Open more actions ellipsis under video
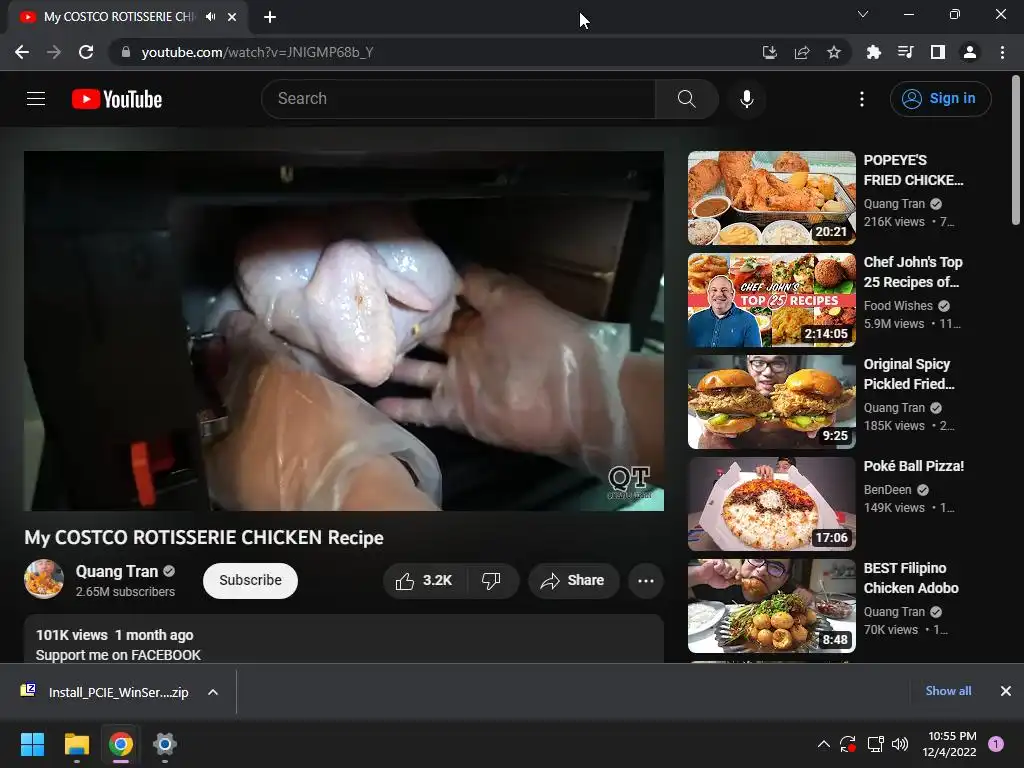 pos(646,581)
